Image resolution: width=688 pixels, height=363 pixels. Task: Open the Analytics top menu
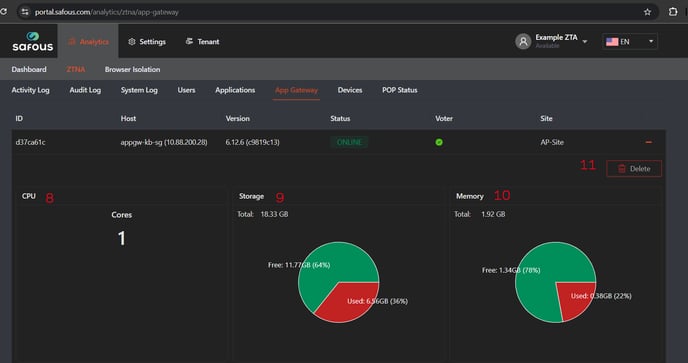coord(88,42)
